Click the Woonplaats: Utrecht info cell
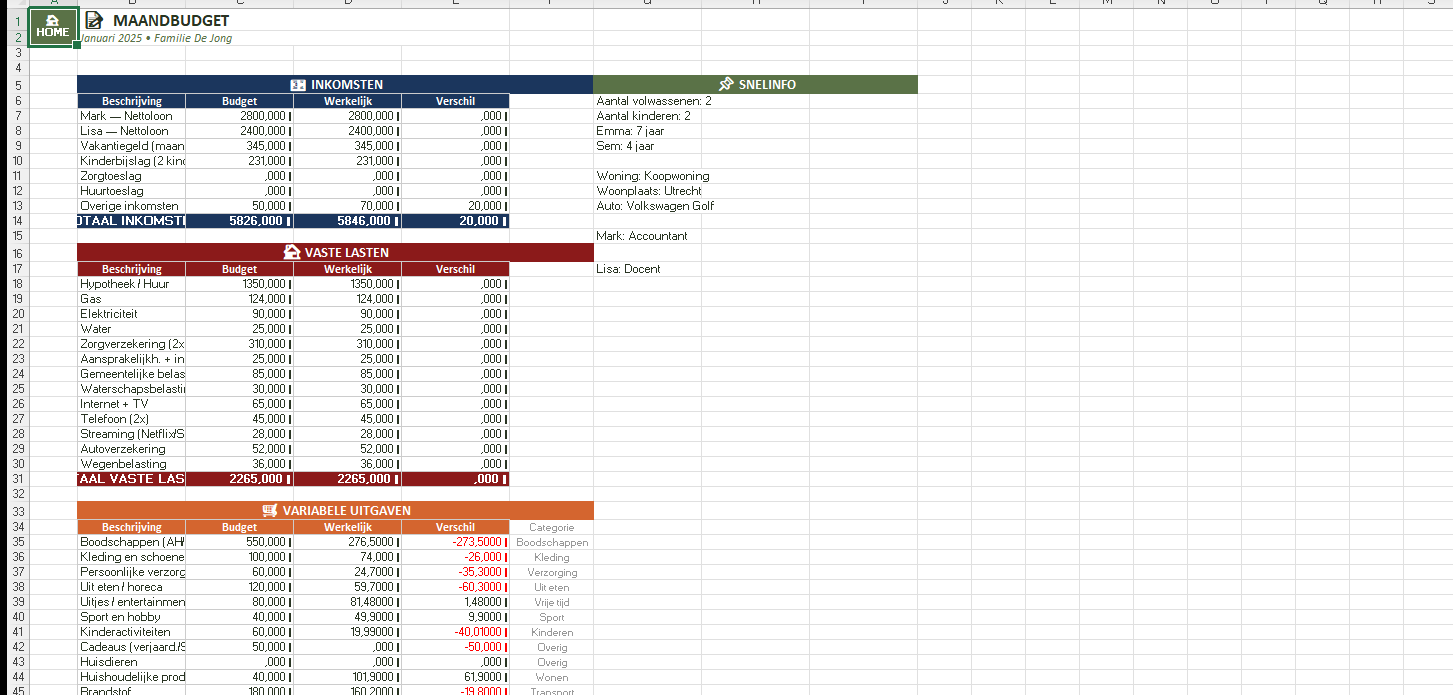 [649, 191]
